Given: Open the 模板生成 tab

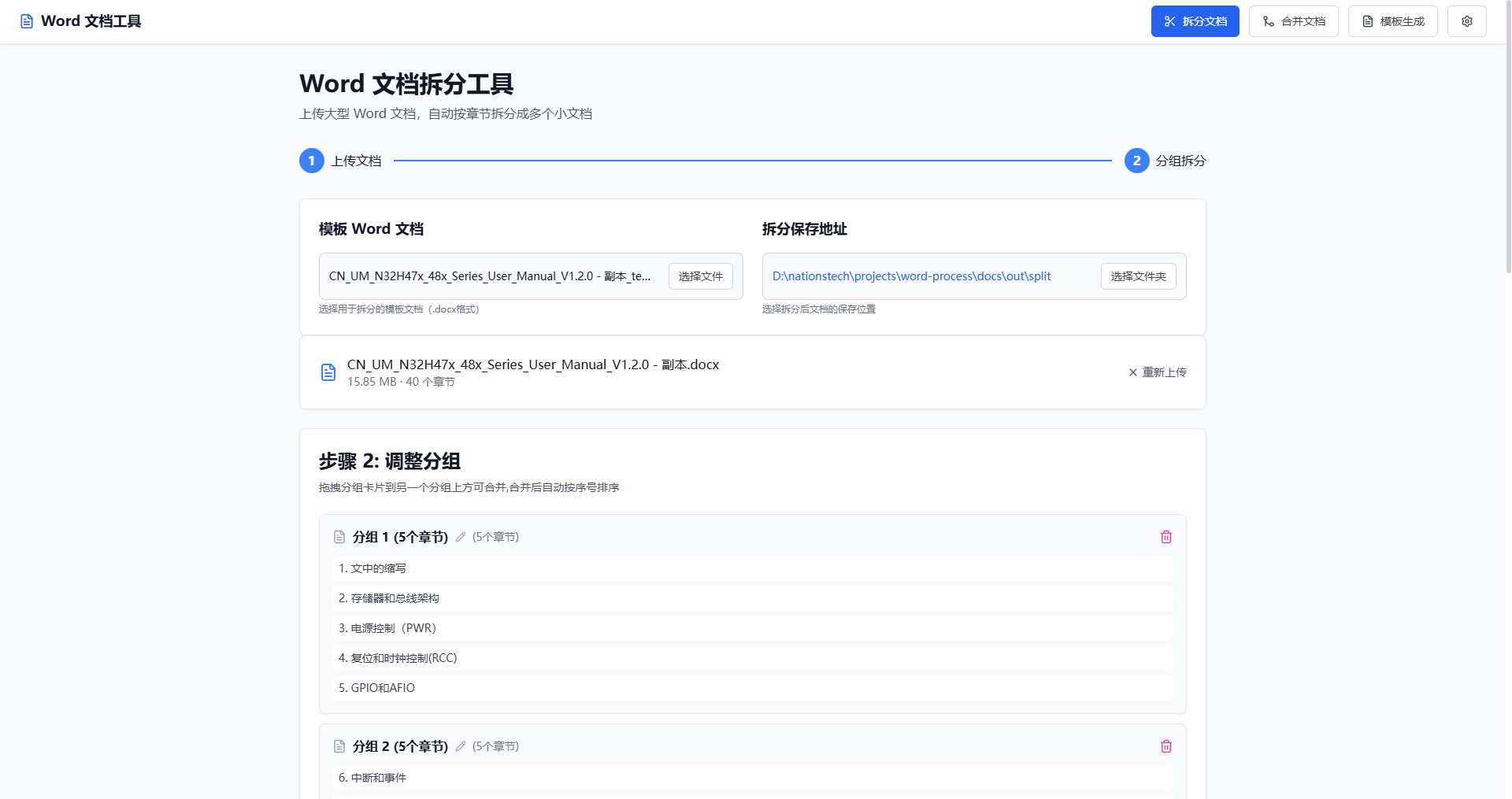Looking at the screenshot, I should (1392, 21).
